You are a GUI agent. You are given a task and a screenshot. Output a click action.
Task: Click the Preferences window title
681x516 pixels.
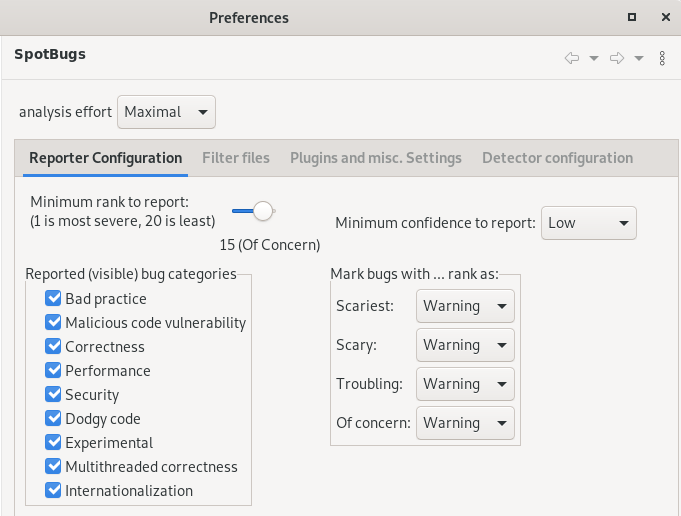249,18
